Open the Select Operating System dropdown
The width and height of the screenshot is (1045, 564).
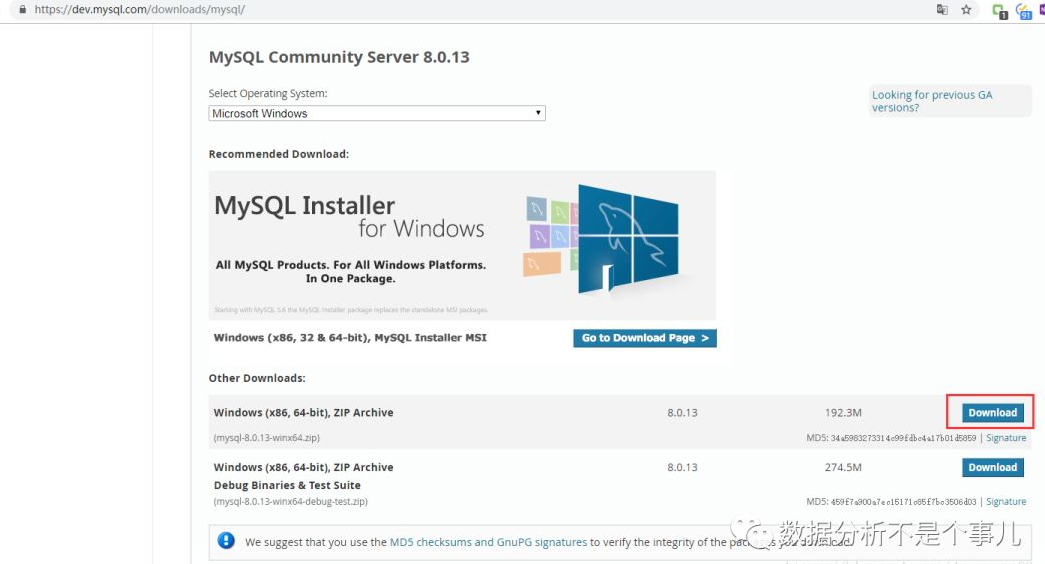(x=377, y=113)
